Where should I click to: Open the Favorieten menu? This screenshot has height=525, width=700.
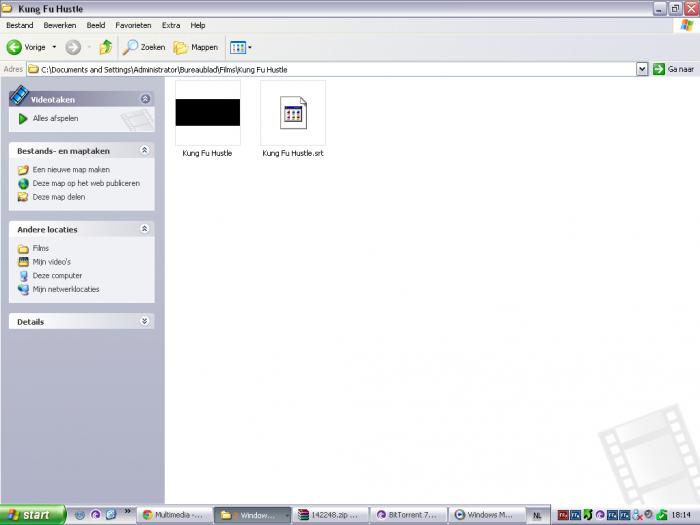pos(133,25)
